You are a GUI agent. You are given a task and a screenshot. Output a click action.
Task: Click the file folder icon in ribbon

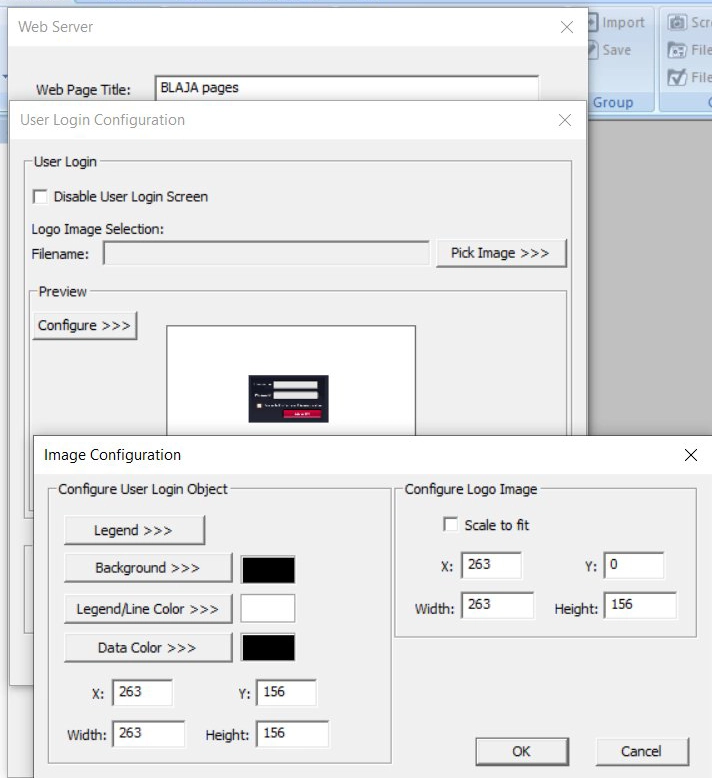coord(677,50)
